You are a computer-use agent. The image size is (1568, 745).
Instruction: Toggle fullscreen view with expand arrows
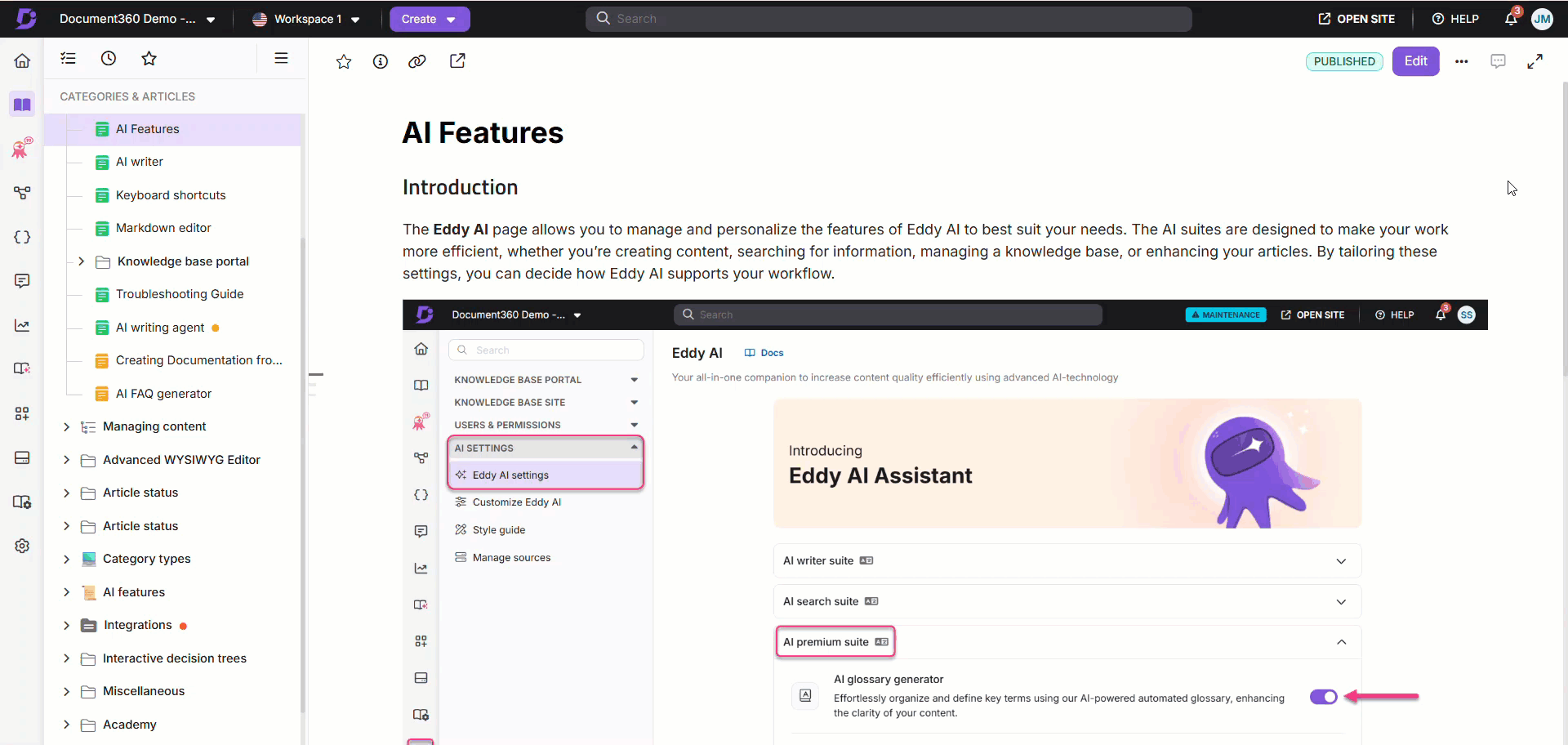pos(1535,61)
